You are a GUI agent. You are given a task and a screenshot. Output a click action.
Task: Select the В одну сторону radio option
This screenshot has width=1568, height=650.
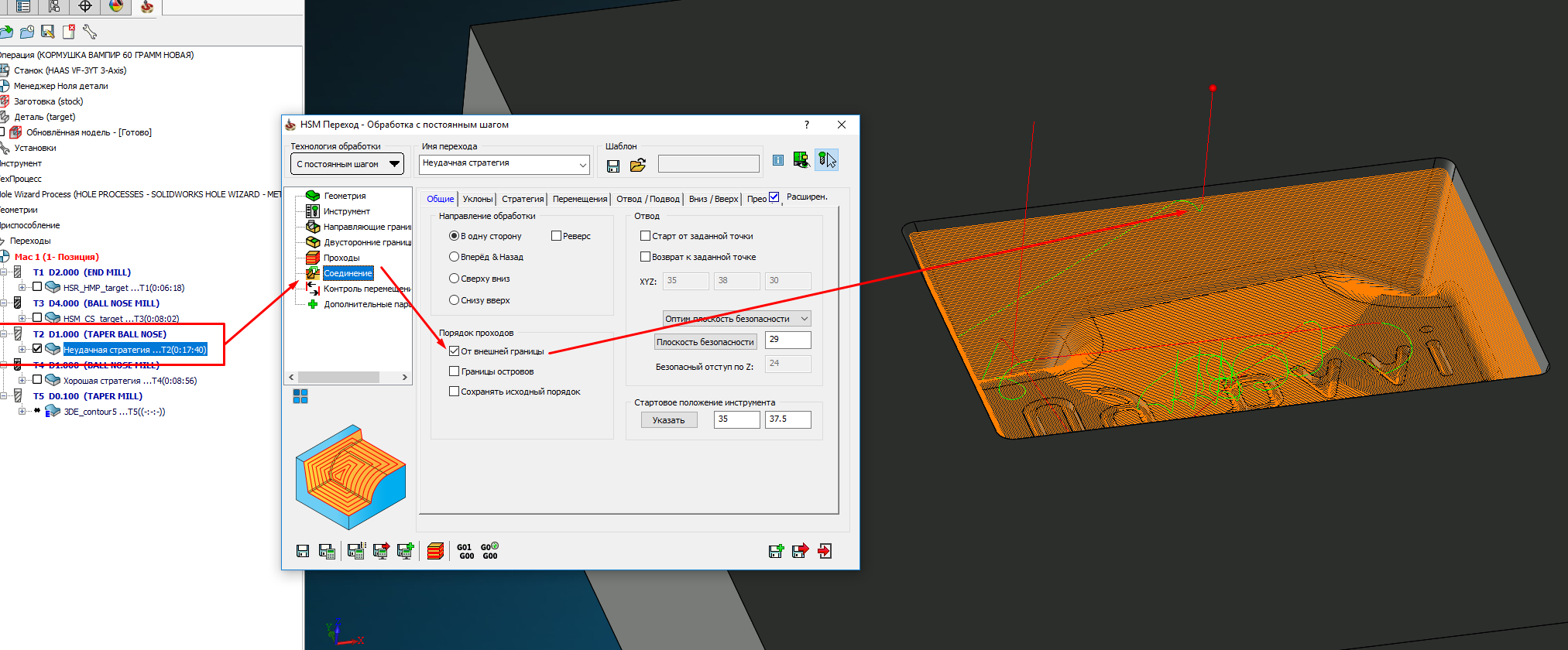[454, 236]
